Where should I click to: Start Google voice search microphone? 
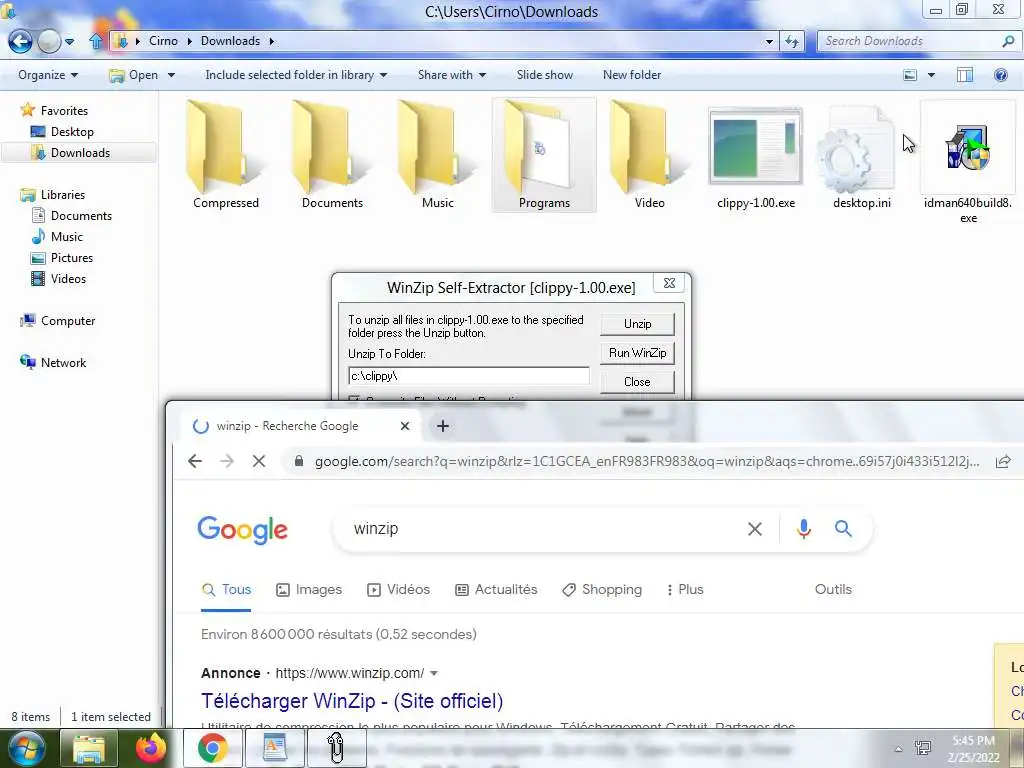pos(804,529)
